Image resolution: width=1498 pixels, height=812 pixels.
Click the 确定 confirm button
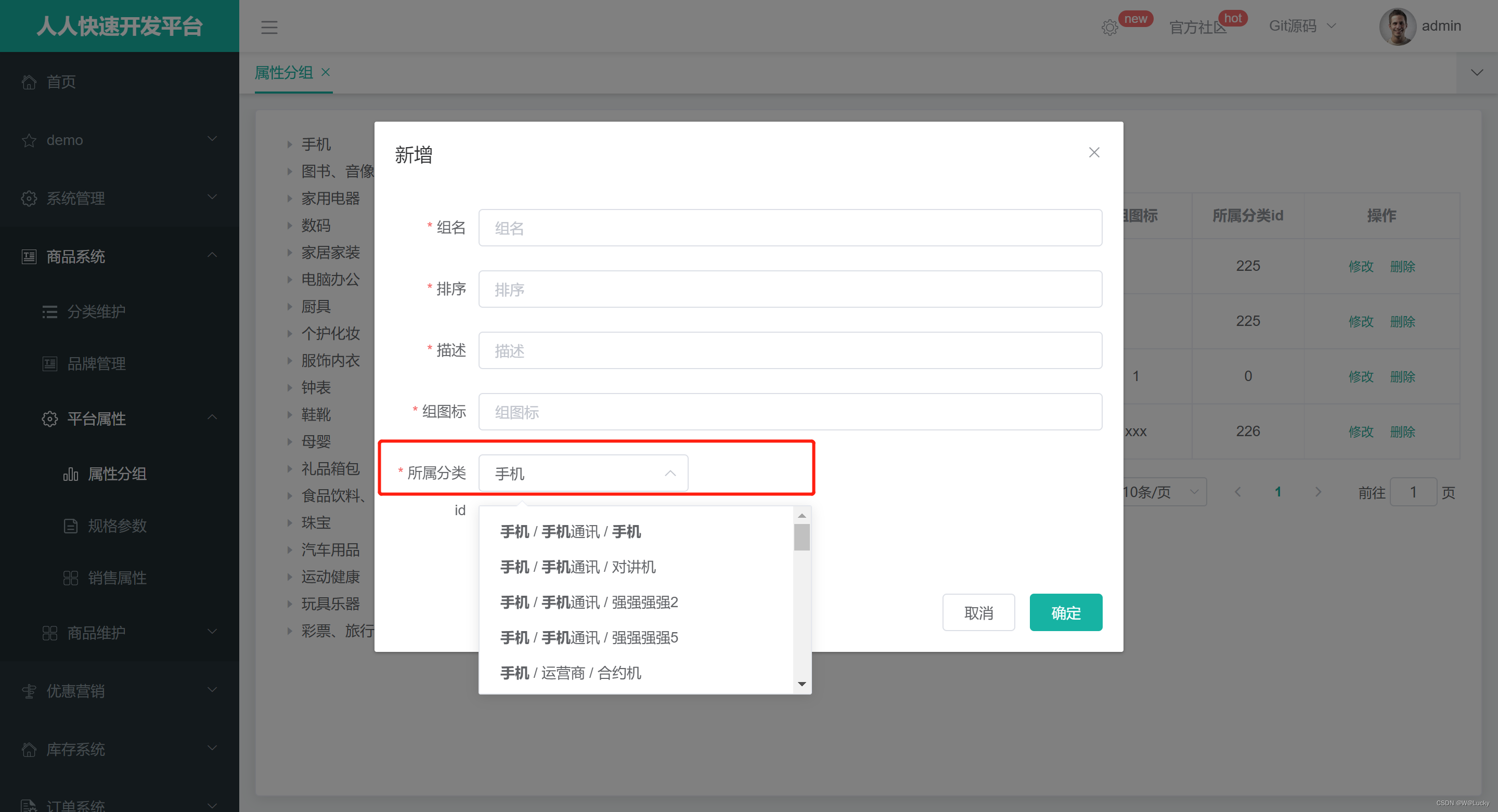1065,612
